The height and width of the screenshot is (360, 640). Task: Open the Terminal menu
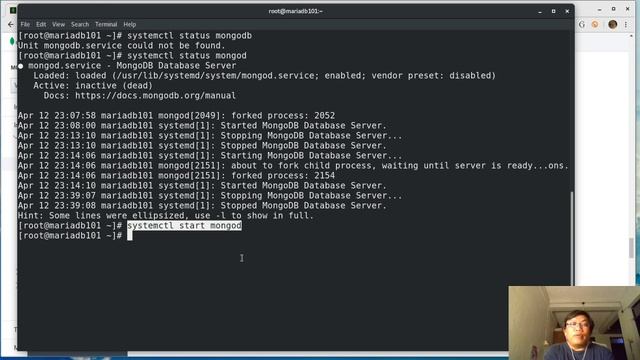(x=106, y=24)
